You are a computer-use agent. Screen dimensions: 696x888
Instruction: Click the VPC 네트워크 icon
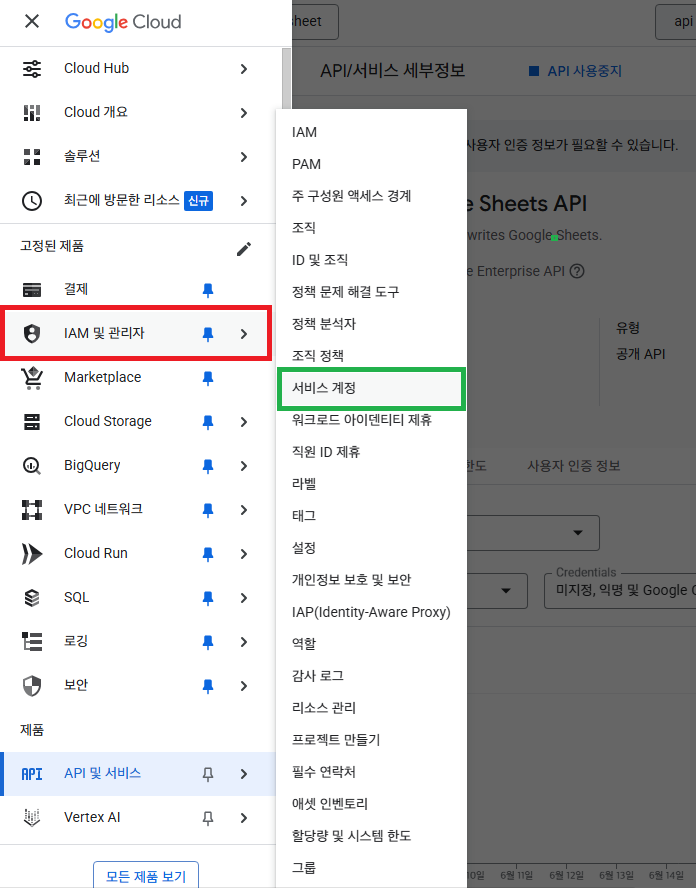click(x=32, y=510)
